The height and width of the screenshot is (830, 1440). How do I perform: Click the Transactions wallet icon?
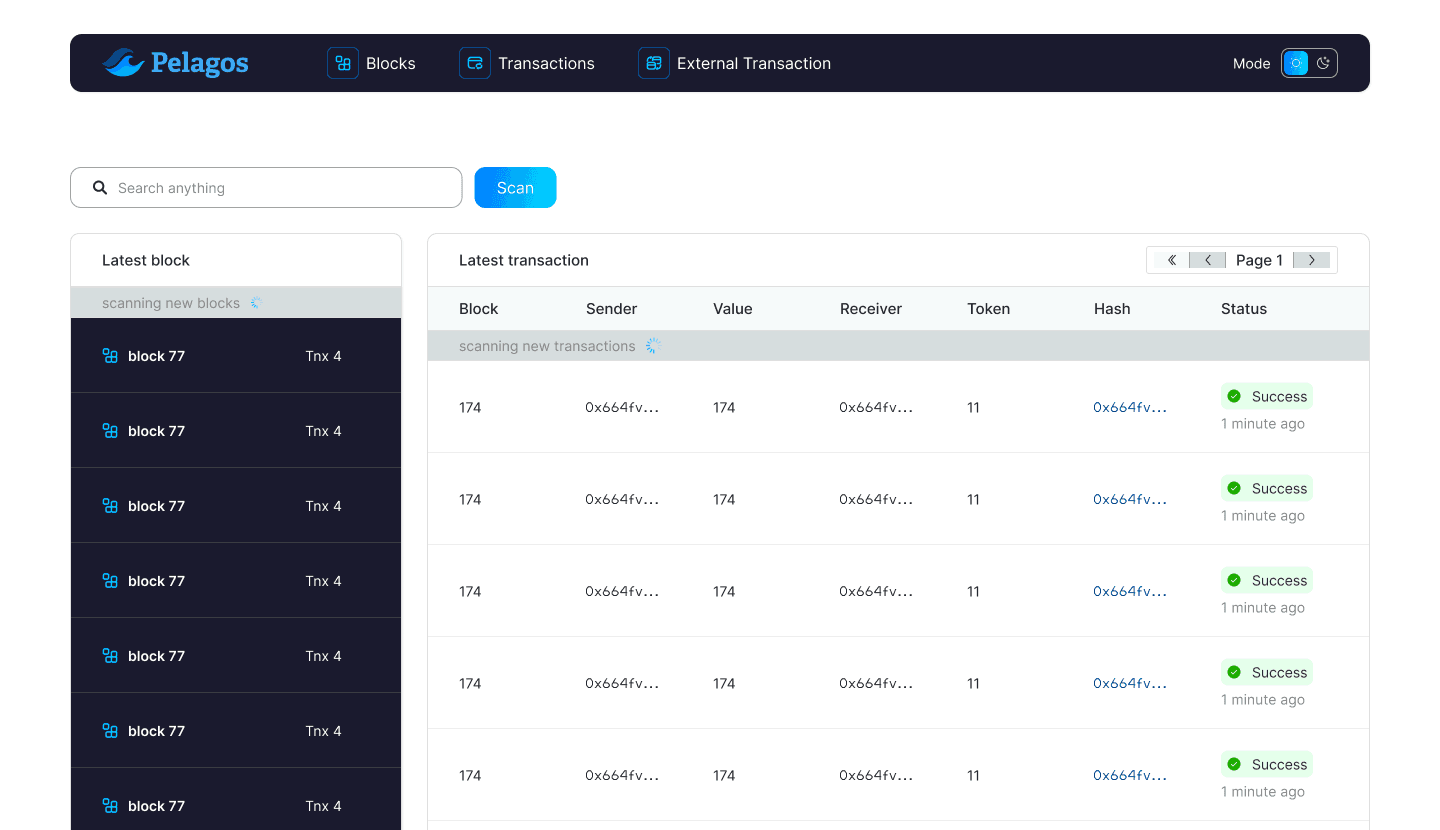475,63
